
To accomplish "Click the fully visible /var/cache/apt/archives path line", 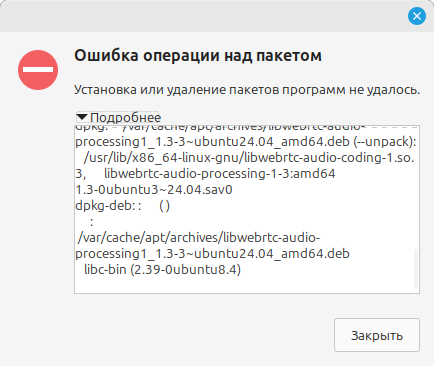I will tap(199, 238).
